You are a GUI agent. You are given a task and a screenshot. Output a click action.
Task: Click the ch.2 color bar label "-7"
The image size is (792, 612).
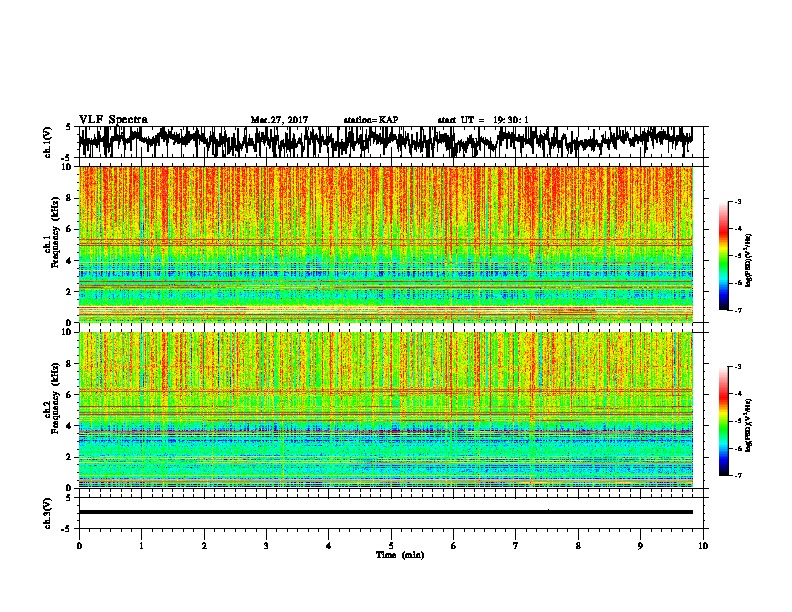coord(738,476)
